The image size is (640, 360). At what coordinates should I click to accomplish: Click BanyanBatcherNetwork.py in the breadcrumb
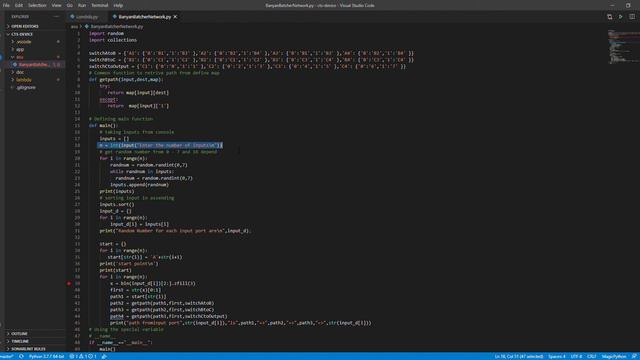(x=117, y=27)
